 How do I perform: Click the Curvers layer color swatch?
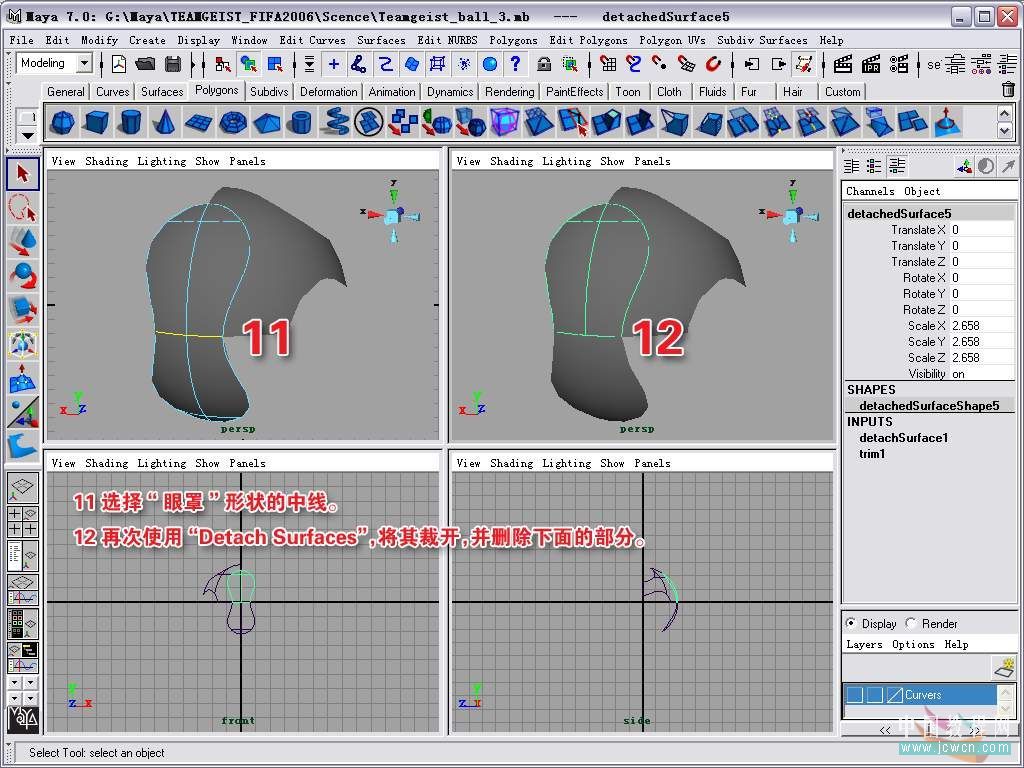coord(894,695)
